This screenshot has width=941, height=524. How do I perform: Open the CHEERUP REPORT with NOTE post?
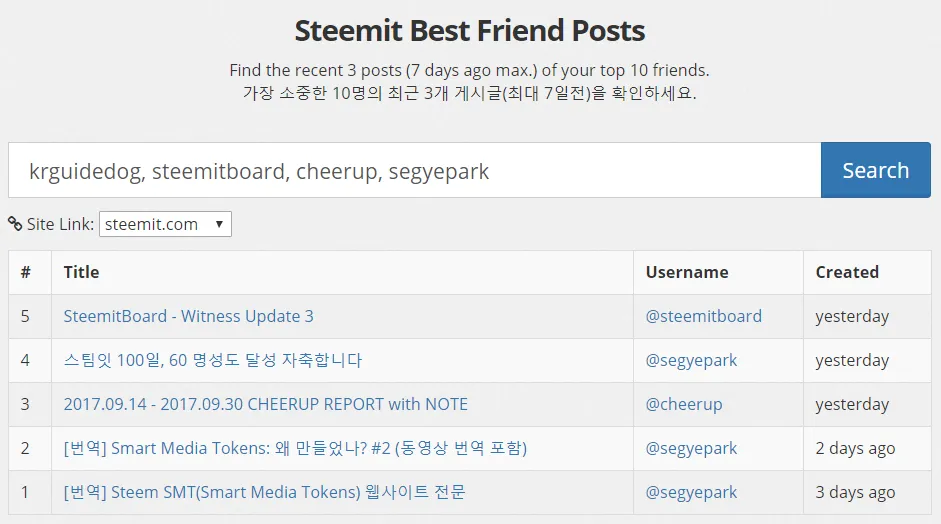click(x=265, y=404)
